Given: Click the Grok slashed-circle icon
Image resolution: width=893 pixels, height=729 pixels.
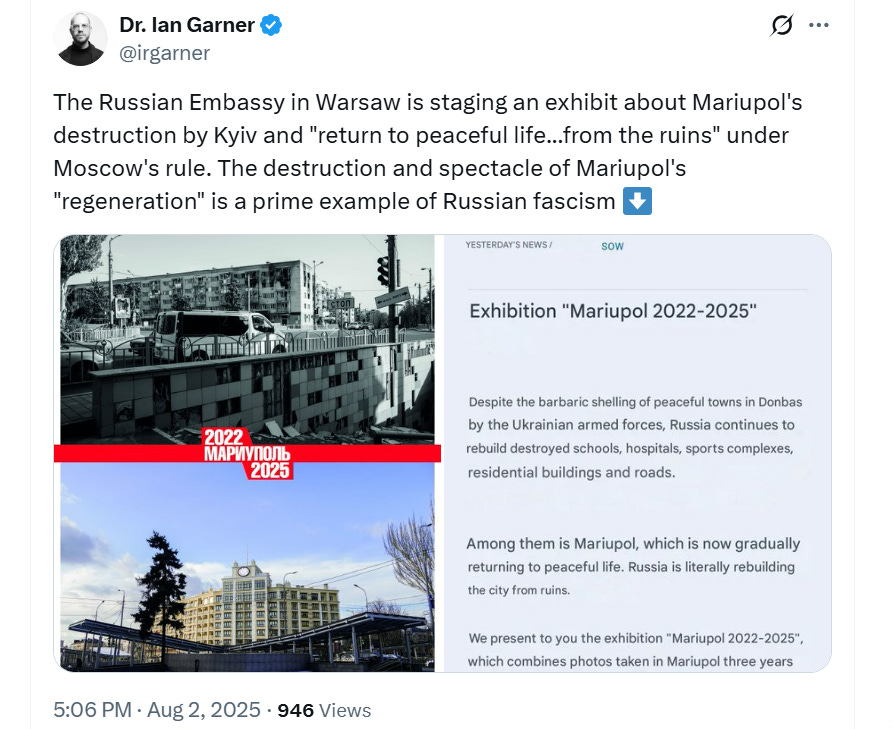Looking at the screenshot, I should tap(781, 25).
